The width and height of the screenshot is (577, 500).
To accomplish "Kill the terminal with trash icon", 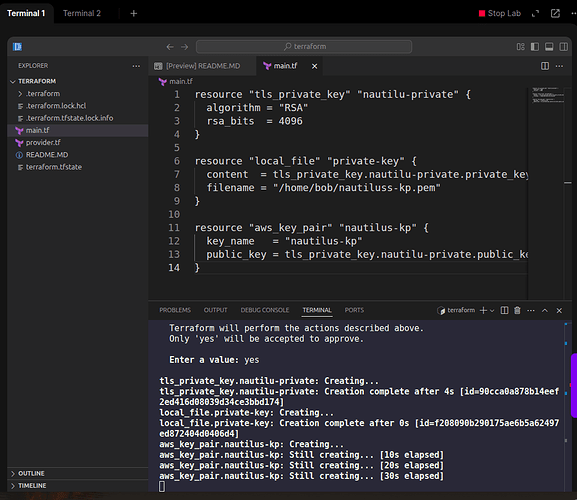I will 517,311.
